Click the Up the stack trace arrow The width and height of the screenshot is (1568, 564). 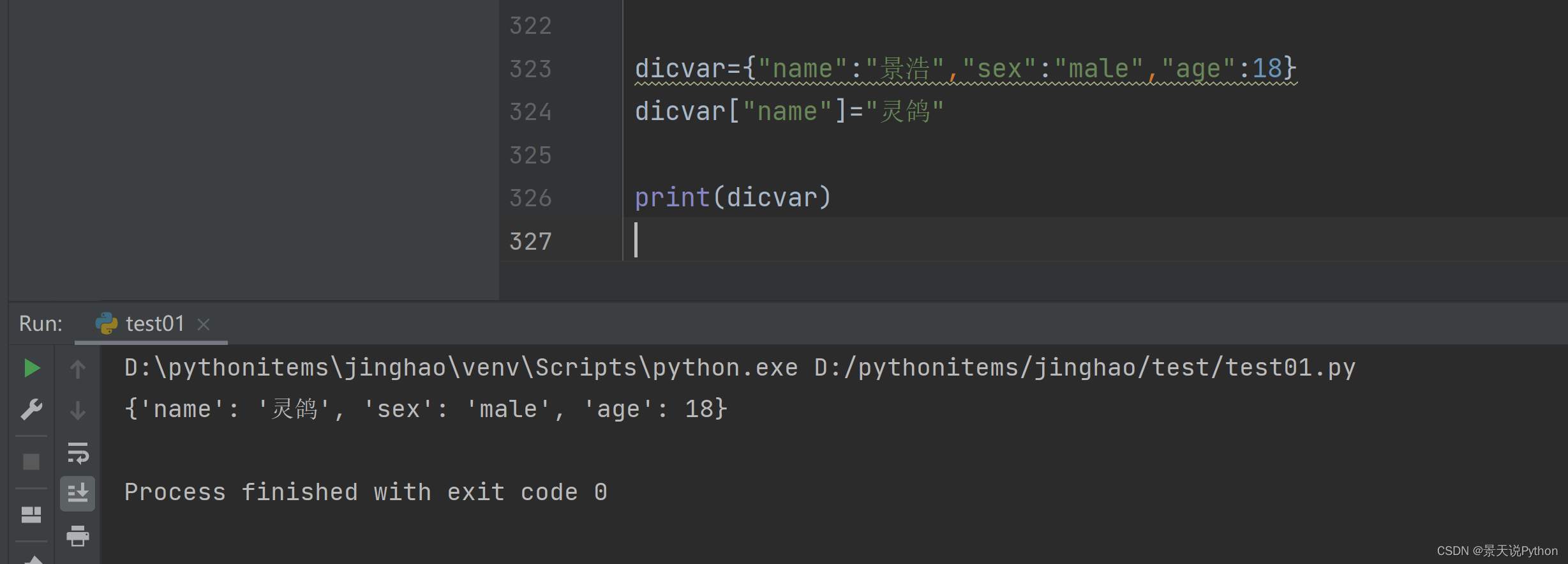coord(78,369)
